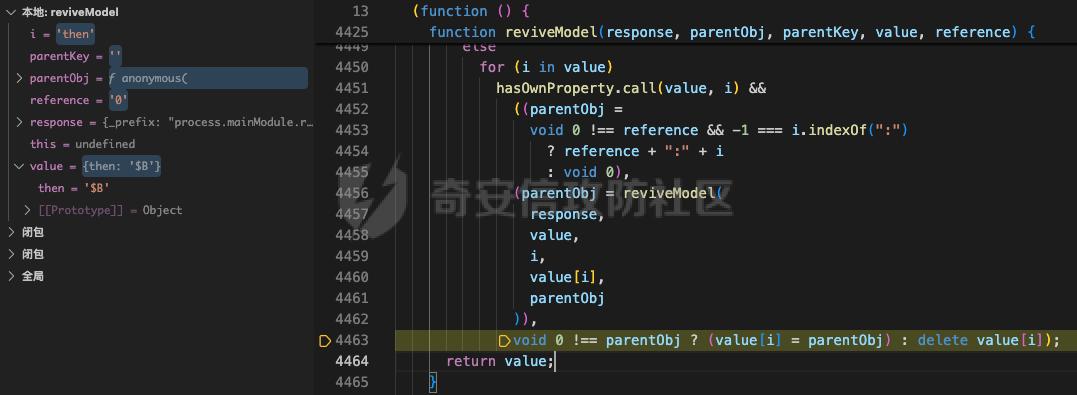Click 'hasOwnProperty.call(value, i) &&' line
This screenshot has height=395, width=1077.
pos(631,88)
